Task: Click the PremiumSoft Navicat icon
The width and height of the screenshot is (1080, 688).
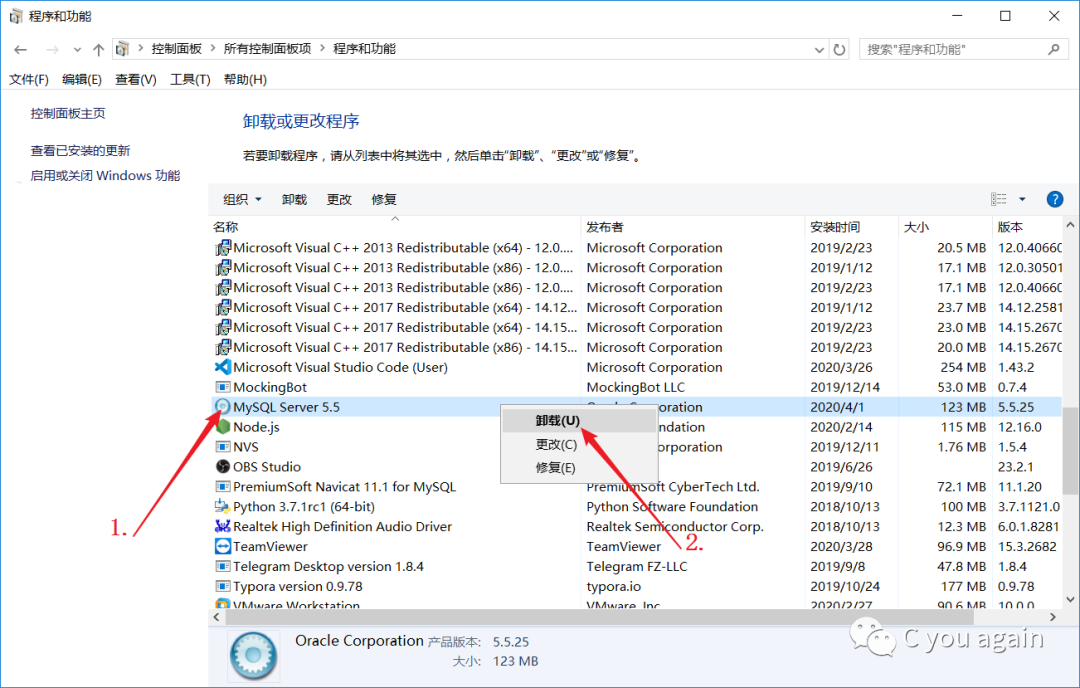Action: (x=222, y=487)
